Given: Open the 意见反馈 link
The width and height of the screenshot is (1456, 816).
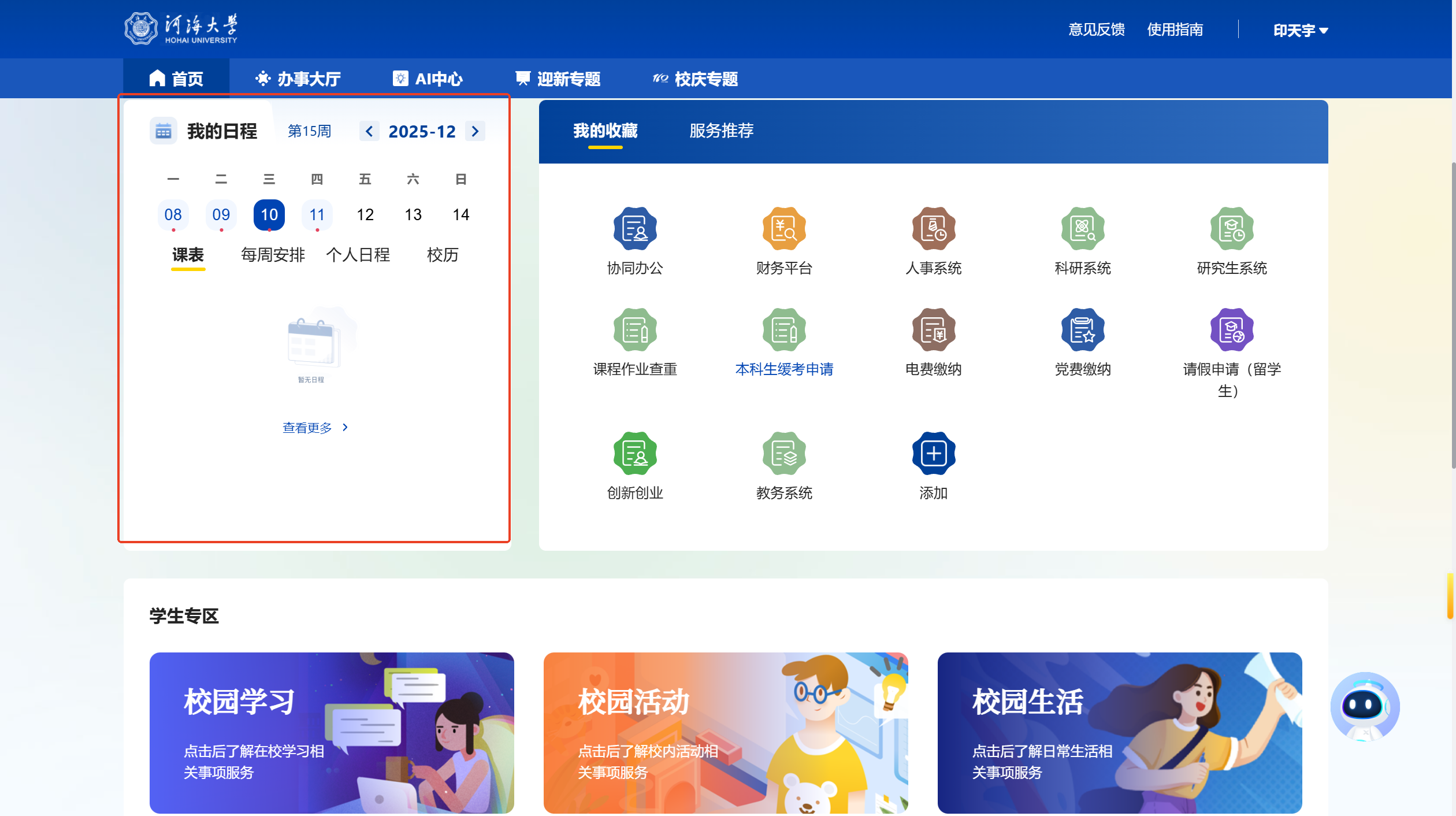Looking at the screenshot, I should pos(1096,29).
